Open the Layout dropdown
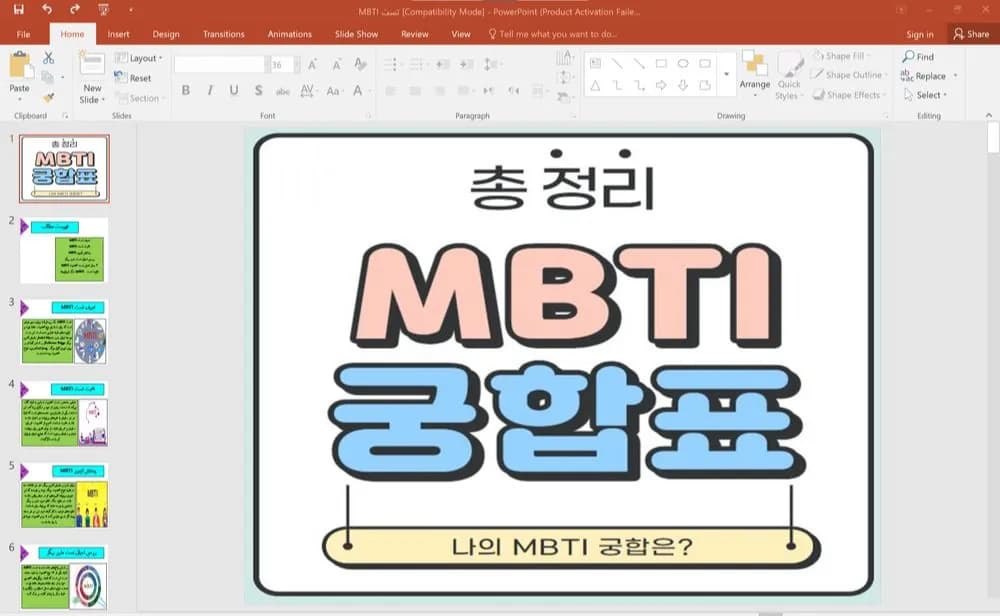 click(x=138, y=58)
